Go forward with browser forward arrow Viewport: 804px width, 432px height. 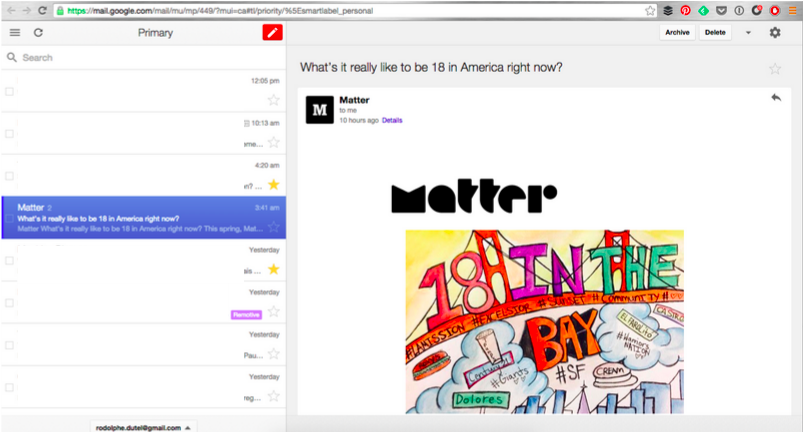[x=26, y=10]
